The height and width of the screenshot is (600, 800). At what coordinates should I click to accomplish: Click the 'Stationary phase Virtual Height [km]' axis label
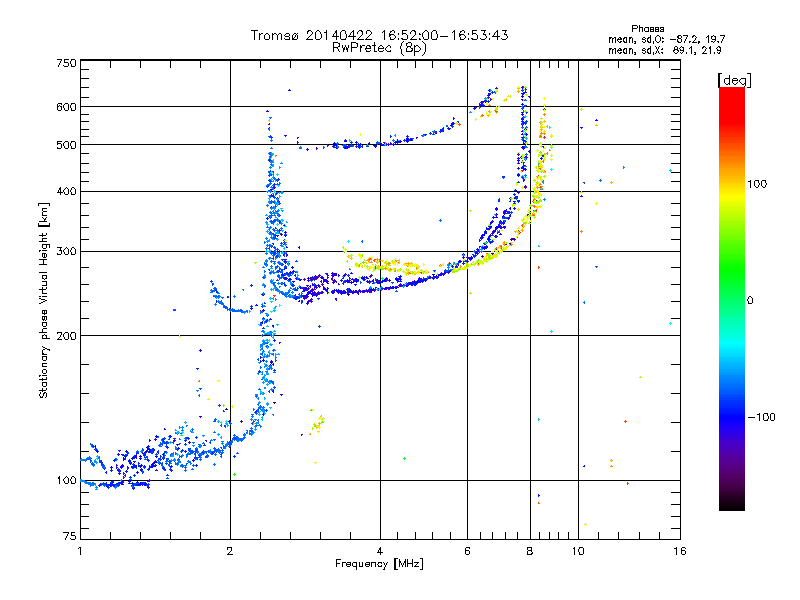tap(43, 301)
